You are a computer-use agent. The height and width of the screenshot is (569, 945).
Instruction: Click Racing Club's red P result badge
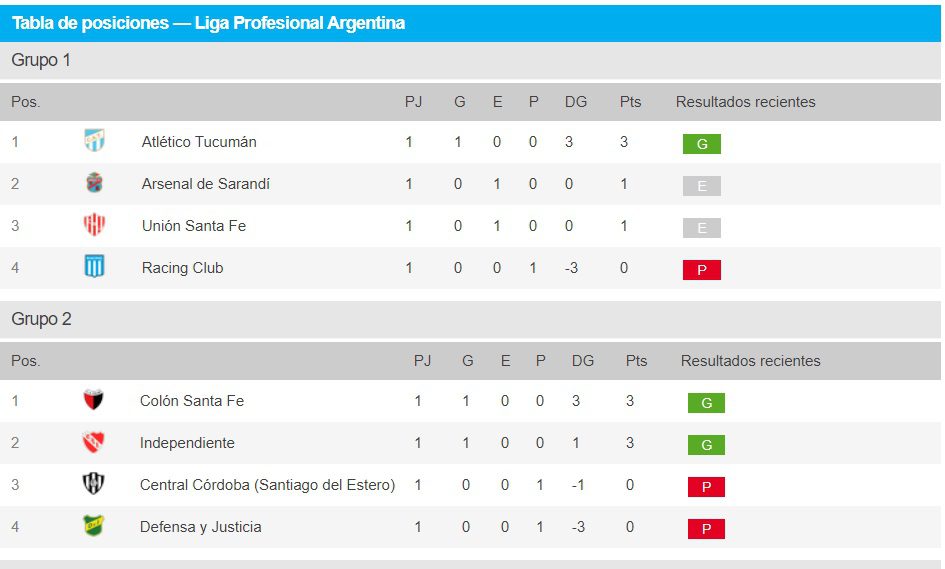click(701, 270)
